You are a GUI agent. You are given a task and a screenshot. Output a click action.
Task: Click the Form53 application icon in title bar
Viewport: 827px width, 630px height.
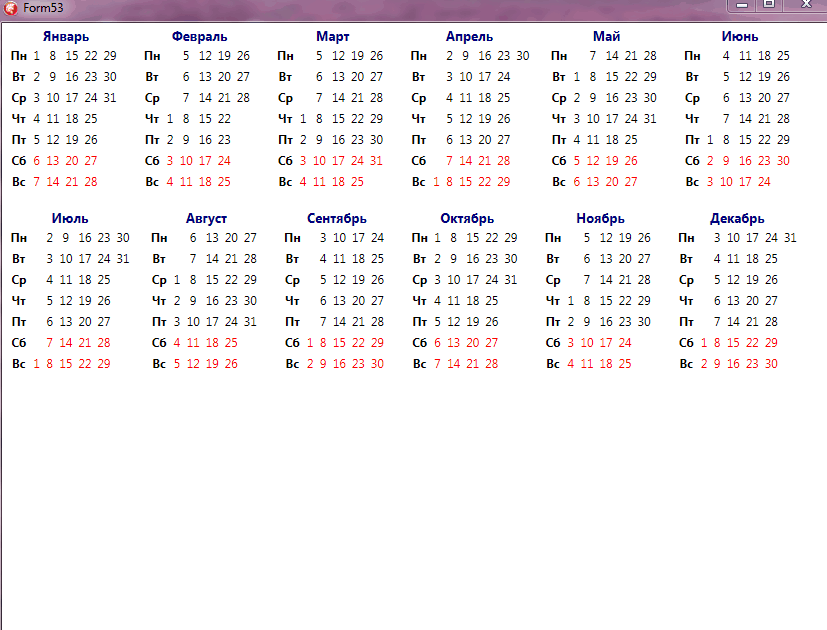pos(12,7)
